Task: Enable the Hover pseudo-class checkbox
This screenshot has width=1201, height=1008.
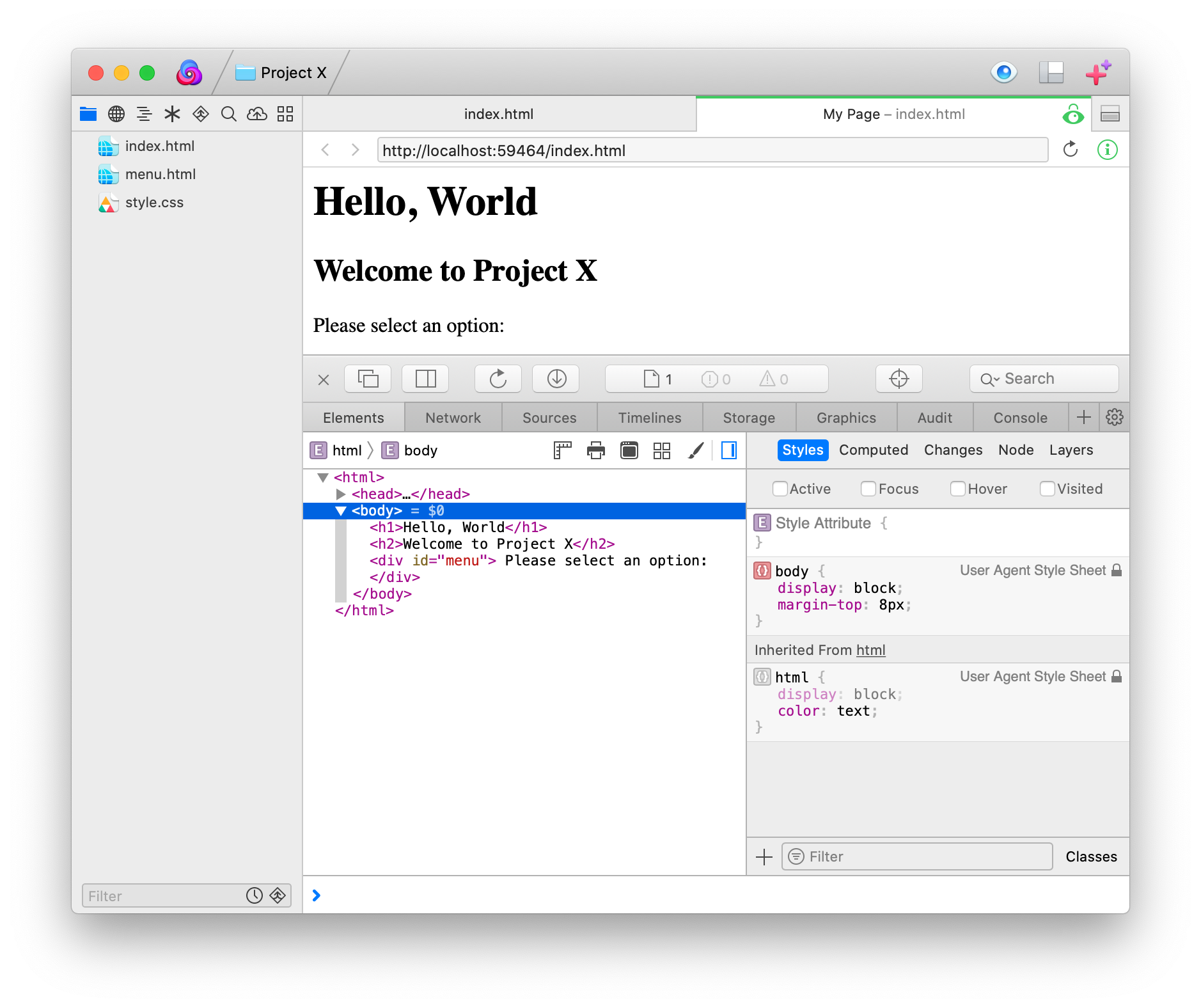Action: point(958,489)
